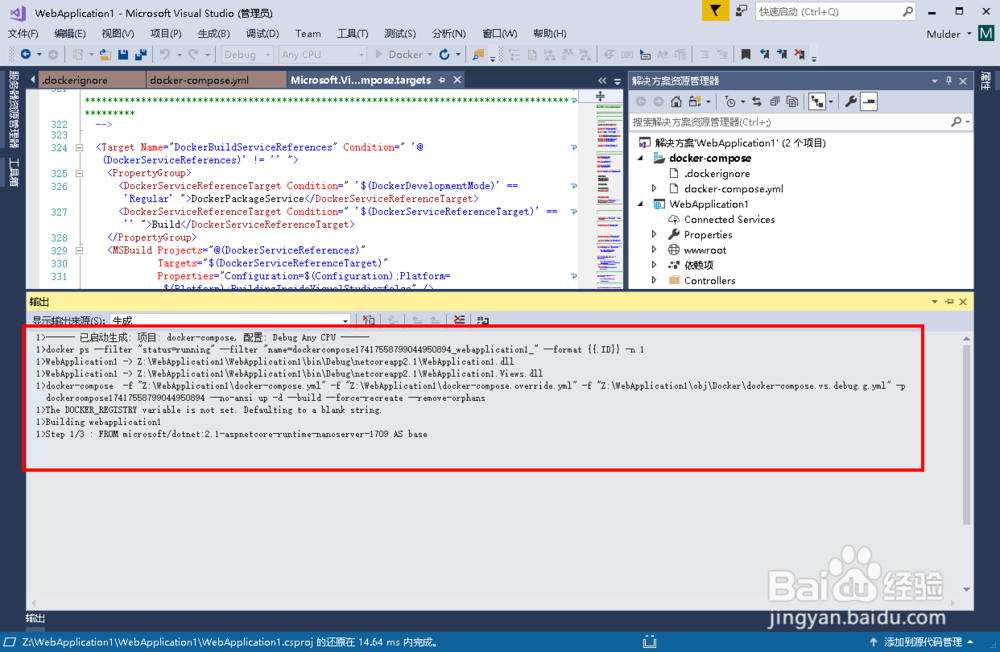Click the switch views icon in Solution Explorer
The width and height of the screenshot is (1000, 652).
pos(696,101)
